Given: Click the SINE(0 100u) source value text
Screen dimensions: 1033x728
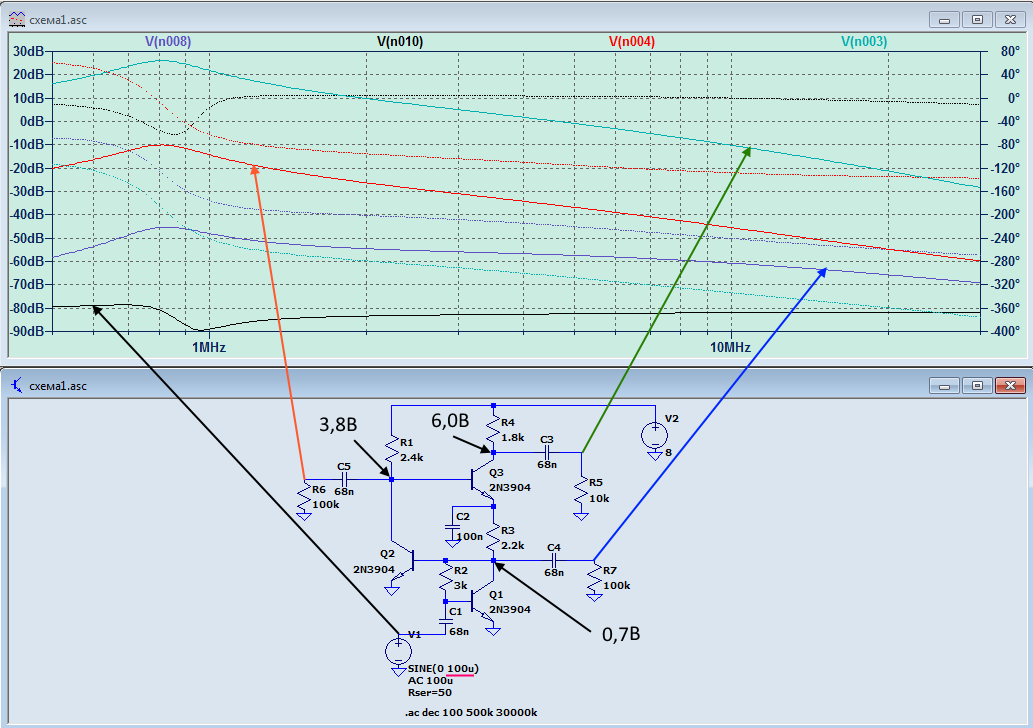Looking at the screenshot, I should [443, 668].
